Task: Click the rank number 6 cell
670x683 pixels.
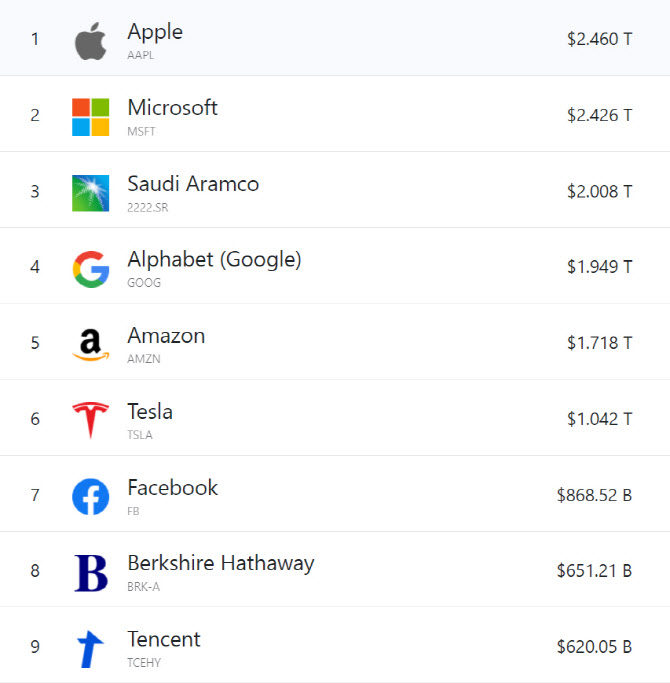Action: (35, 419)
